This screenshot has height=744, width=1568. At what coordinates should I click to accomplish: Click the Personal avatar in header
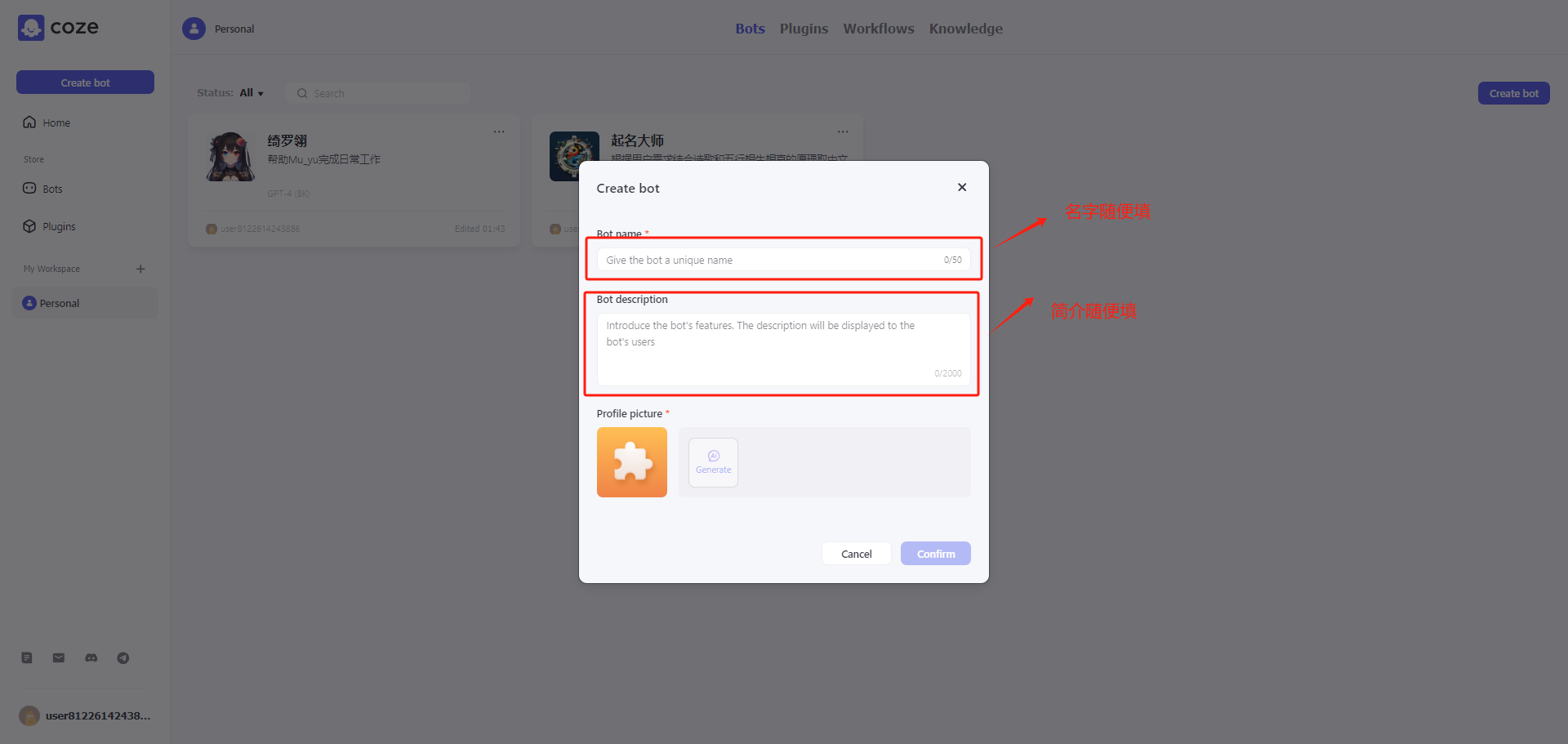click(194, 29)
